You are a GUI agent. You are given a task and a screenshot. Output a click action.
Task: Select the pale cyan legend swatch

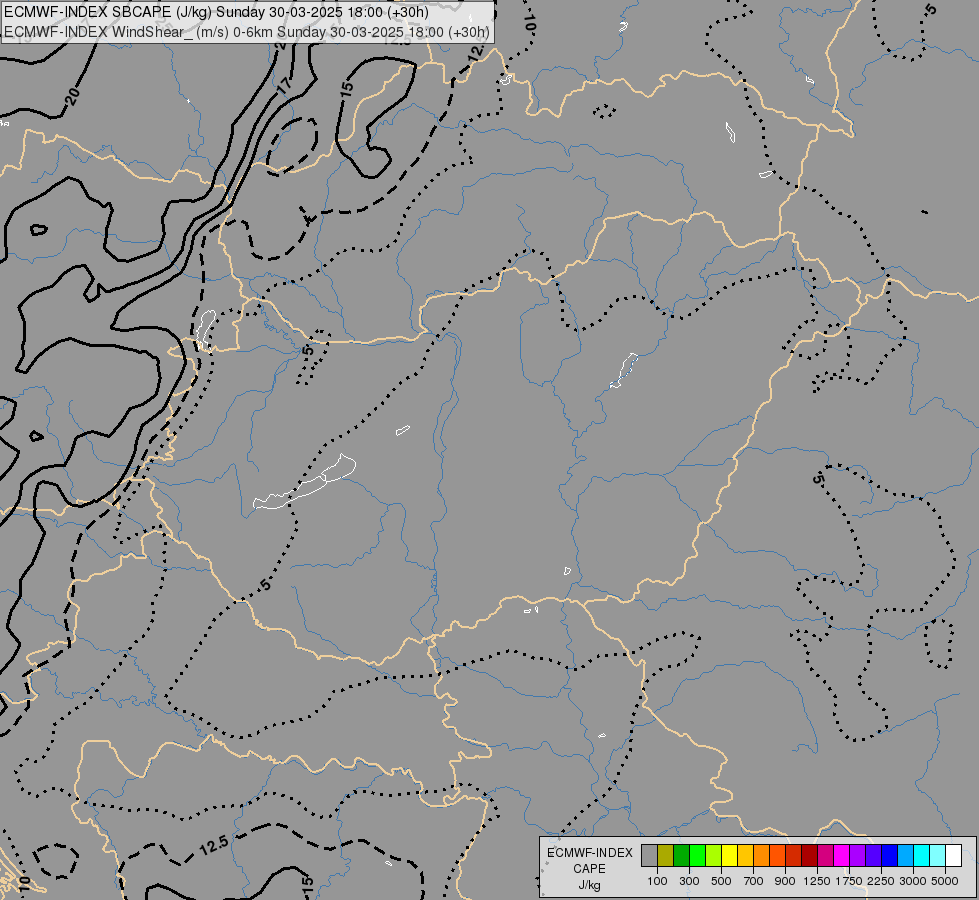click(x=938, y=856)
